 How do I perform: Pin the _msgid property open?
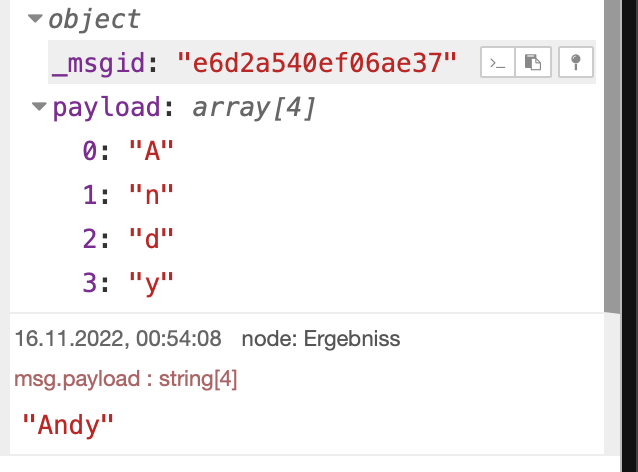coord(576,62)
